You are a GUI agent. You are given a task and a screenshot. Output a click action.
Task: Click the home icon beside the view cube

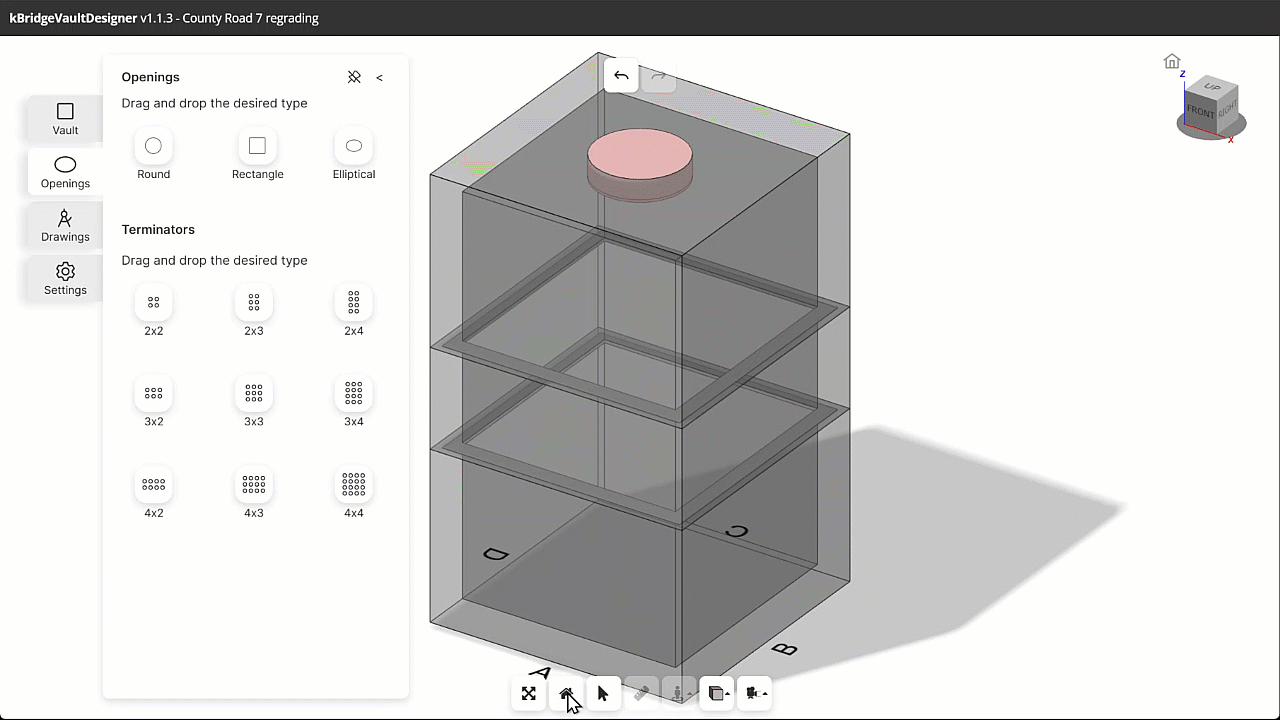click(x=1172, y=62)
